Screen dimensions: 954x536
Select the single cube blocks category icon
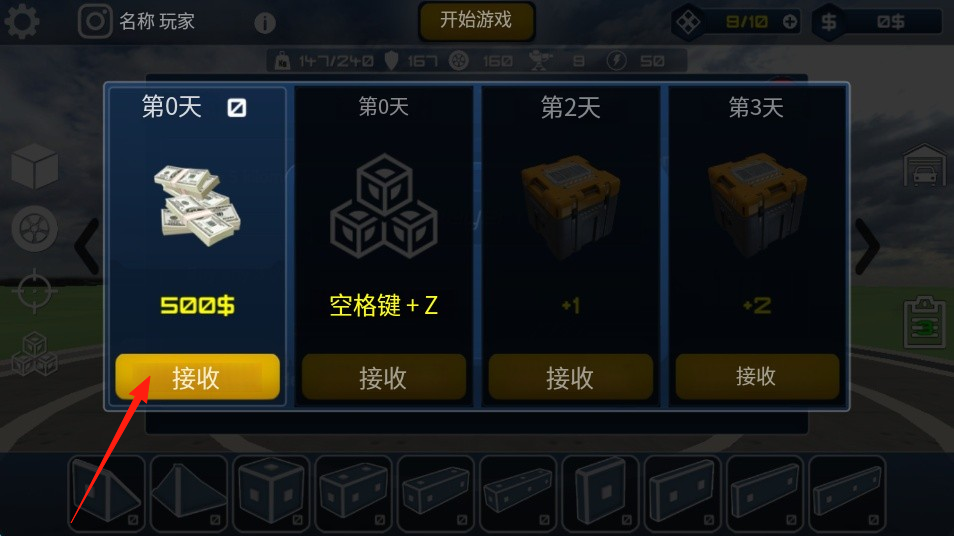coord(35,166)
